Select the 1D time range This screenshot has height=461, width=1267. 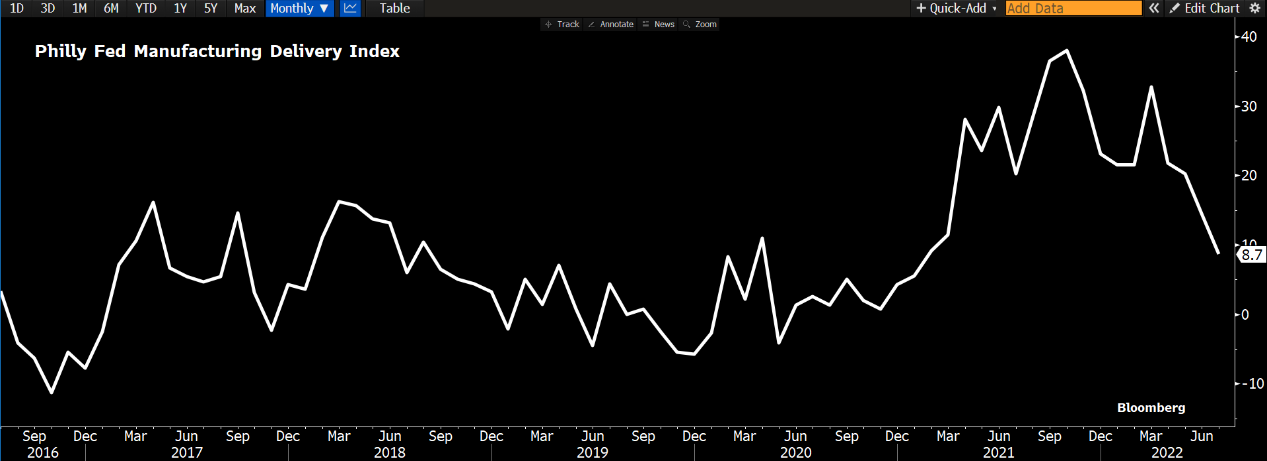click(17, 8)
